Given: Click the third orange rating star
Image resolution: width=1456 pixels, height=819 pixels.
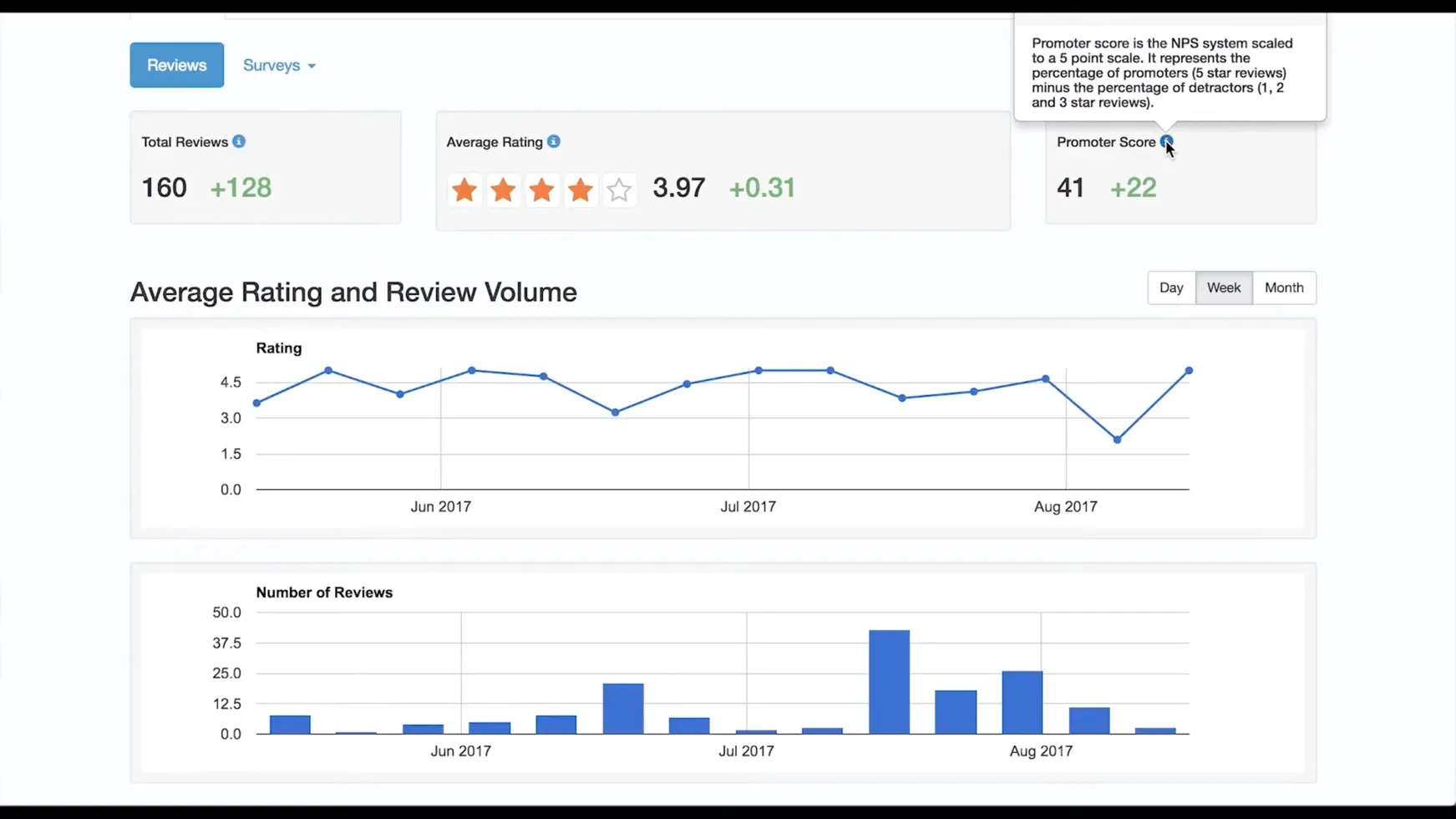Looking at the screenshot, I should point(541,190).
